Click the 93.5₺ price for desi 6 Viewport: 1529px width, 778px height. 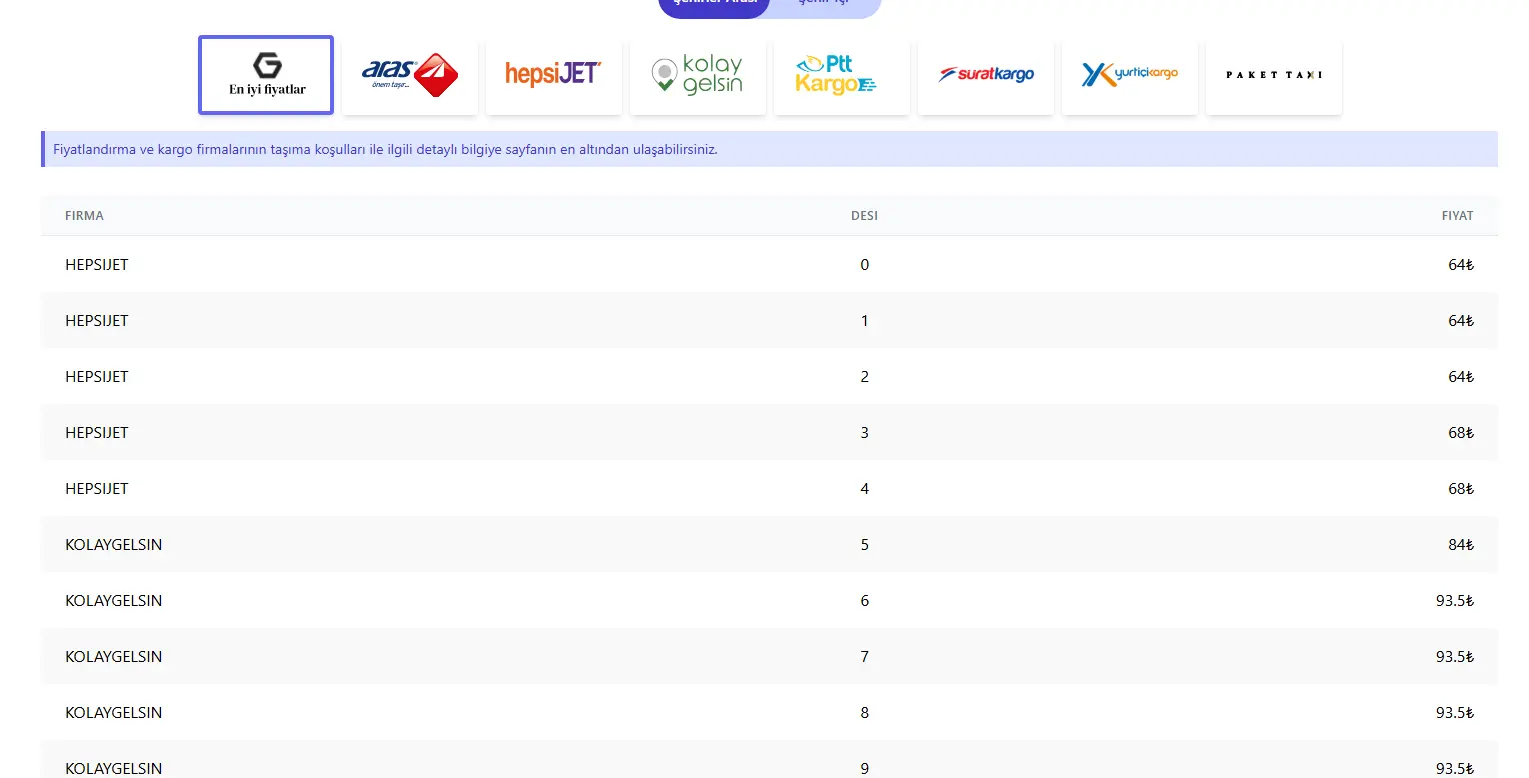pos(1455,601)
